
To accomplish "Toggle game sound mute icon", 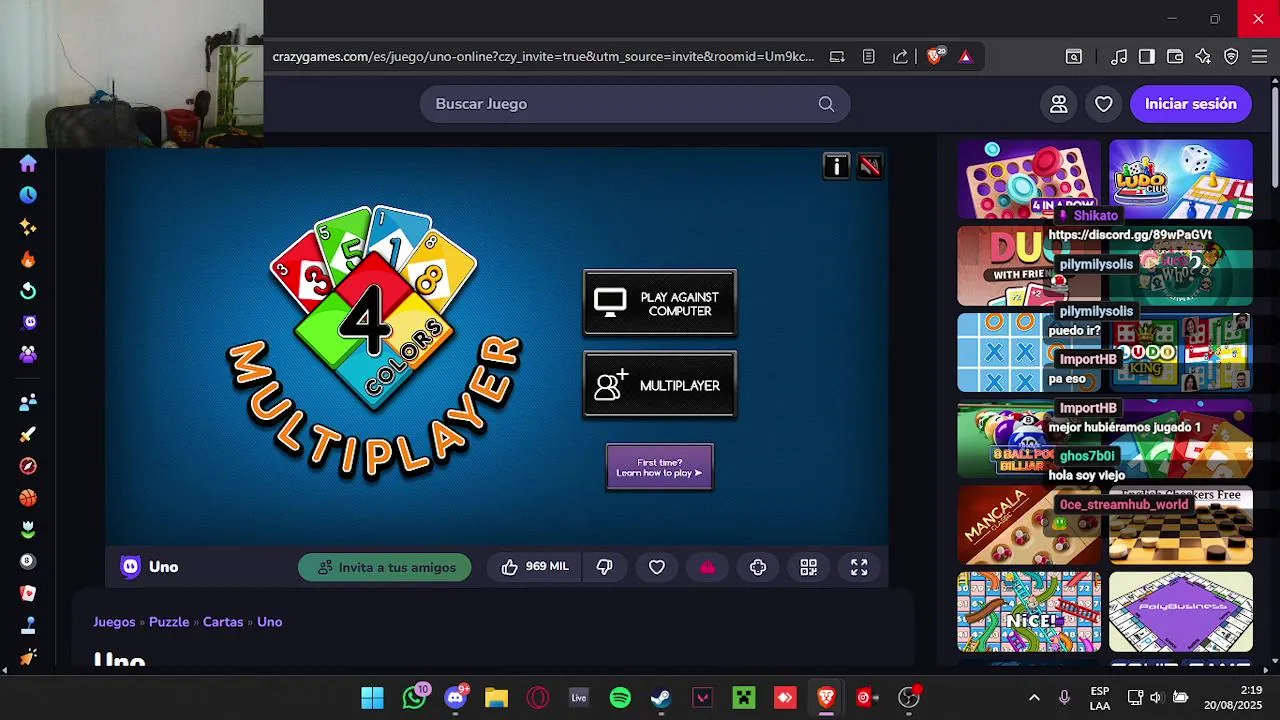I will pos(870,166).
